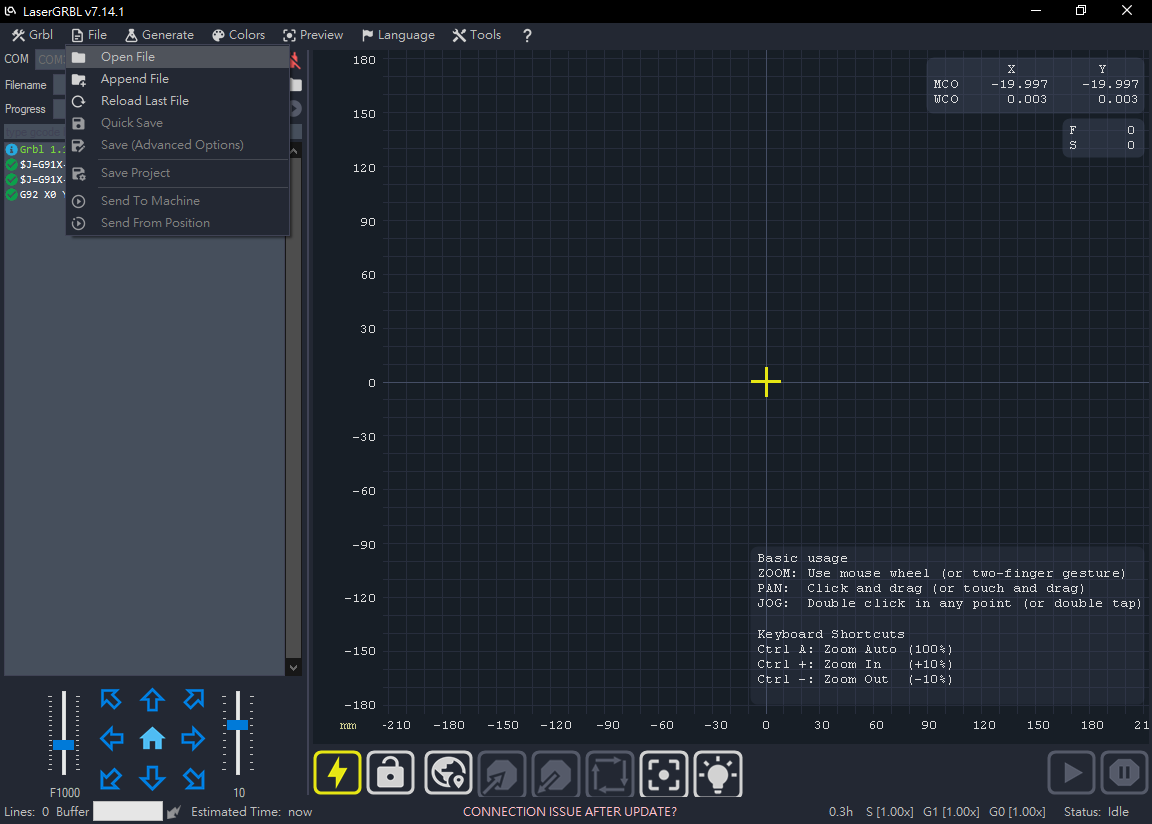The width and height of the screenshot is (1152, 824).
Task: Click the open folder icon beside Filename
Action: tap(296, 85)
